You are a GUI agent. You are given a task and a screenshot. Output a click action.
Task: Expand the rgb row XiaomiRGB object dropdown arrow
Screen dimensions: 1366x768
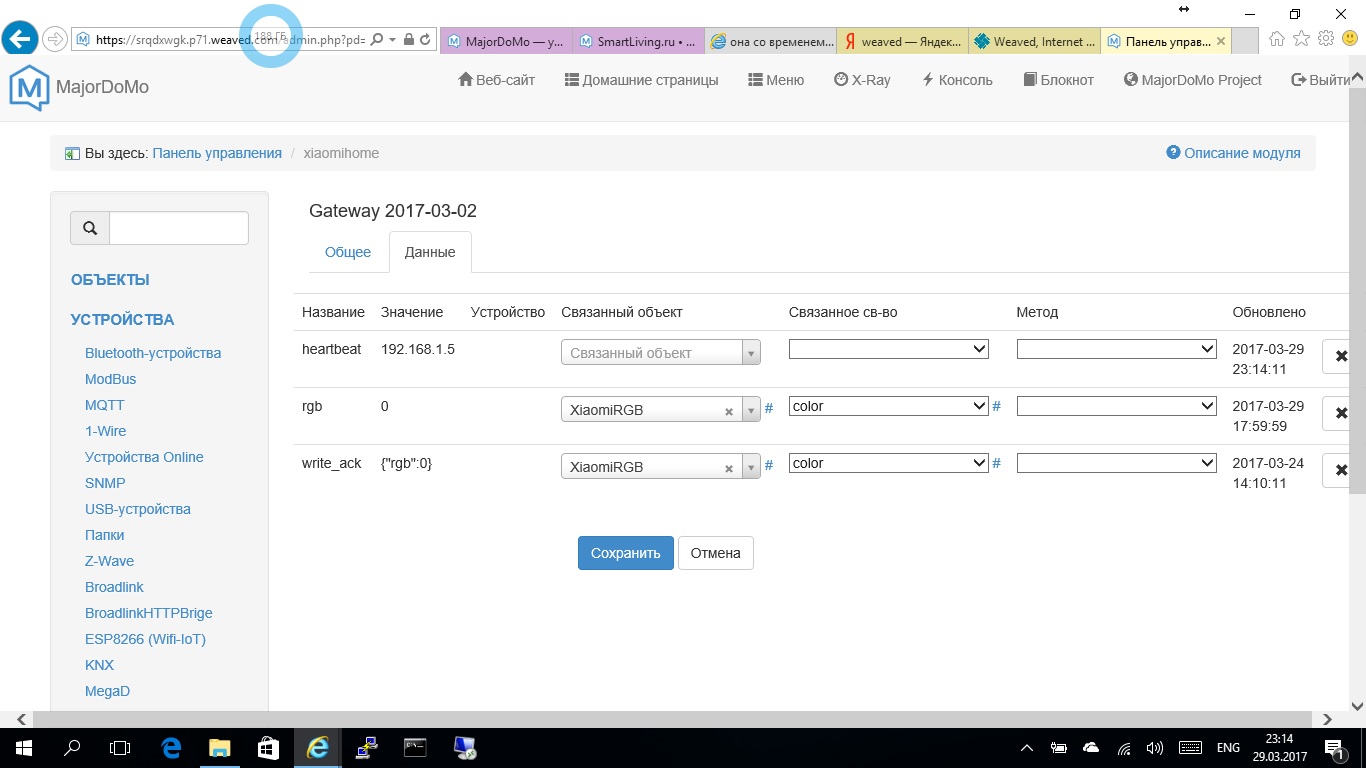(x=751, y=410)
